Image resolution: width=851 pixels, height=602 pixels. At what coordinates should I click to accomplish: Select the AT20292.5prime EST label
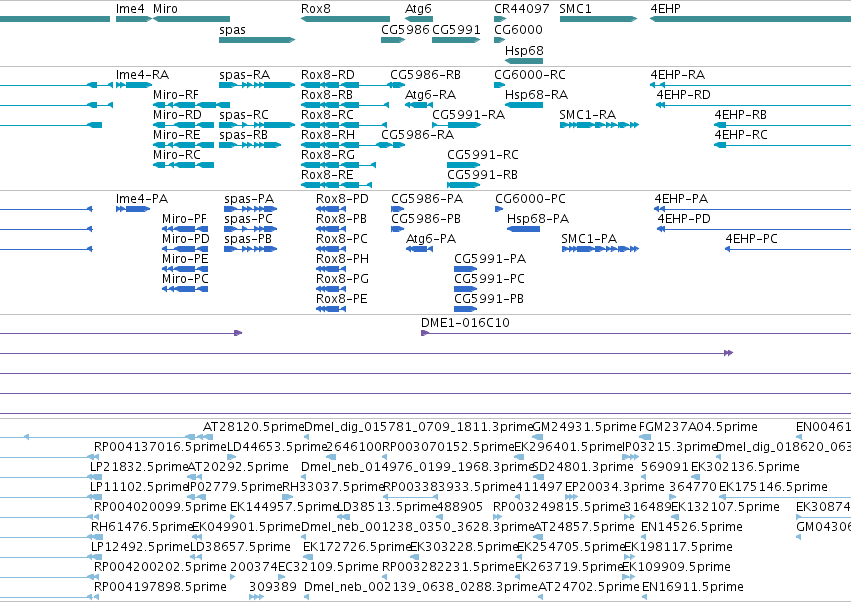[238, 467]
